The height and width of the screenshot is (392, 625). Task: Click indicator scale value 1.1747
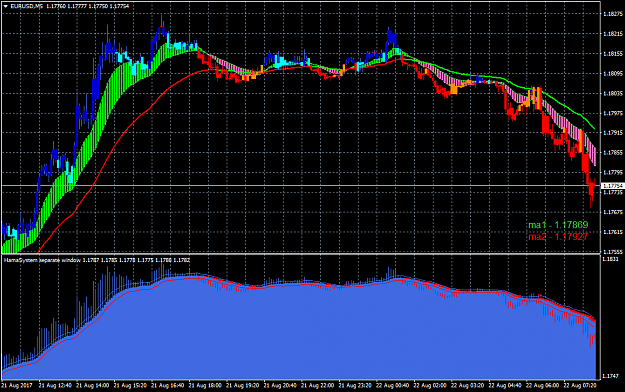(611, 376)
